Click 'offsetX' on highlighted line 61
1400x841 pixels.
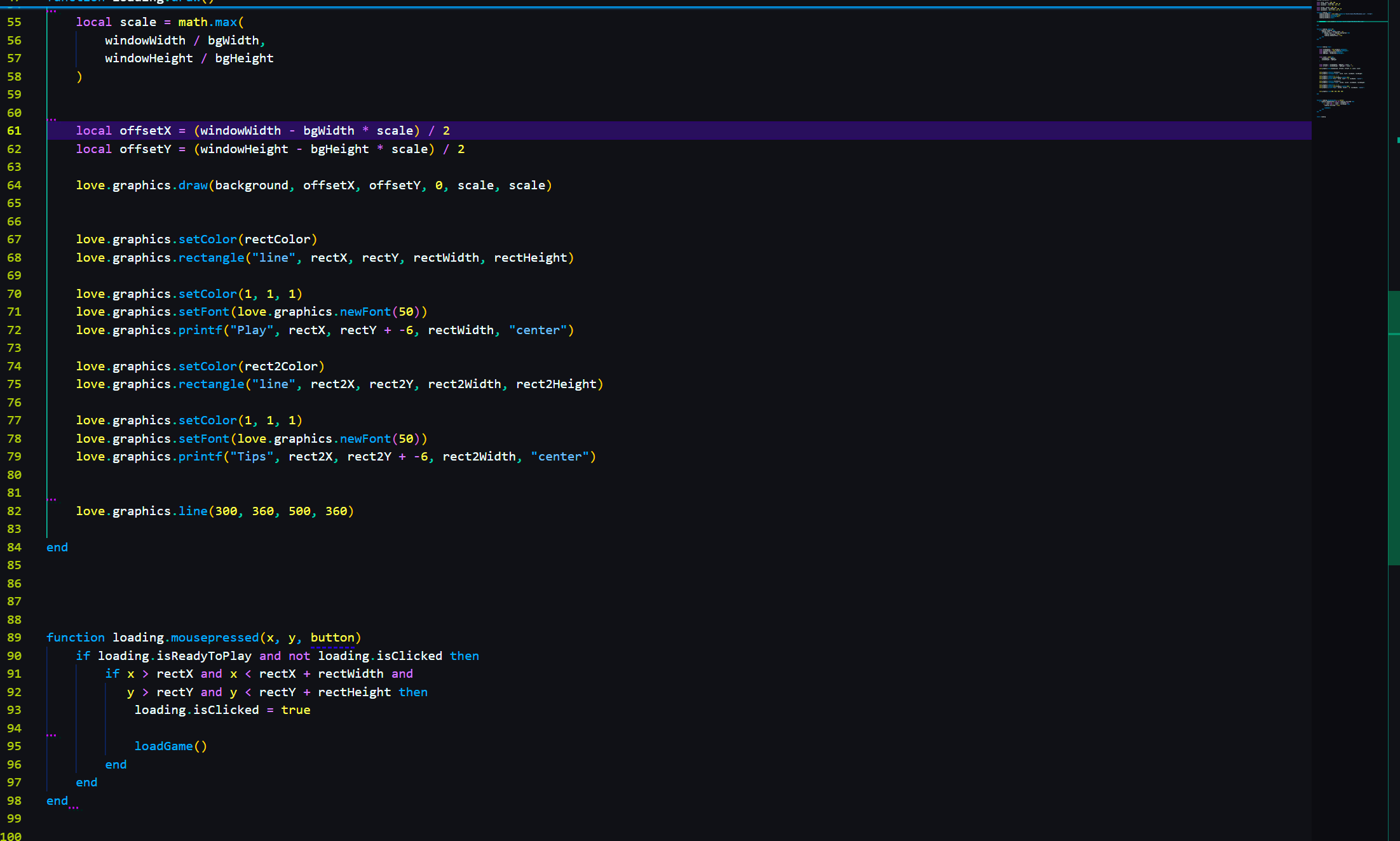146,131
